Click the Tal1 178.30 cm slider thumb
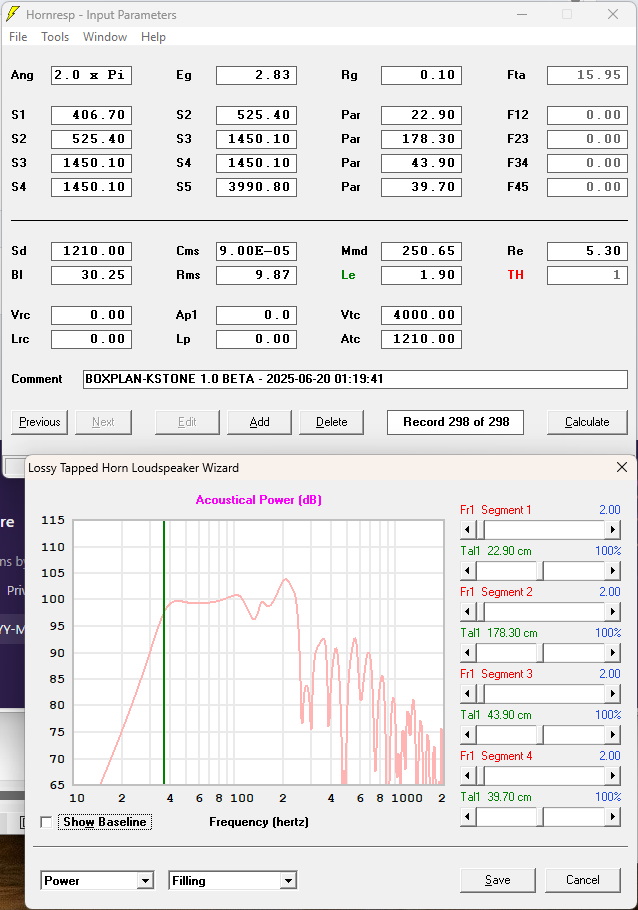 coord(540,652)
